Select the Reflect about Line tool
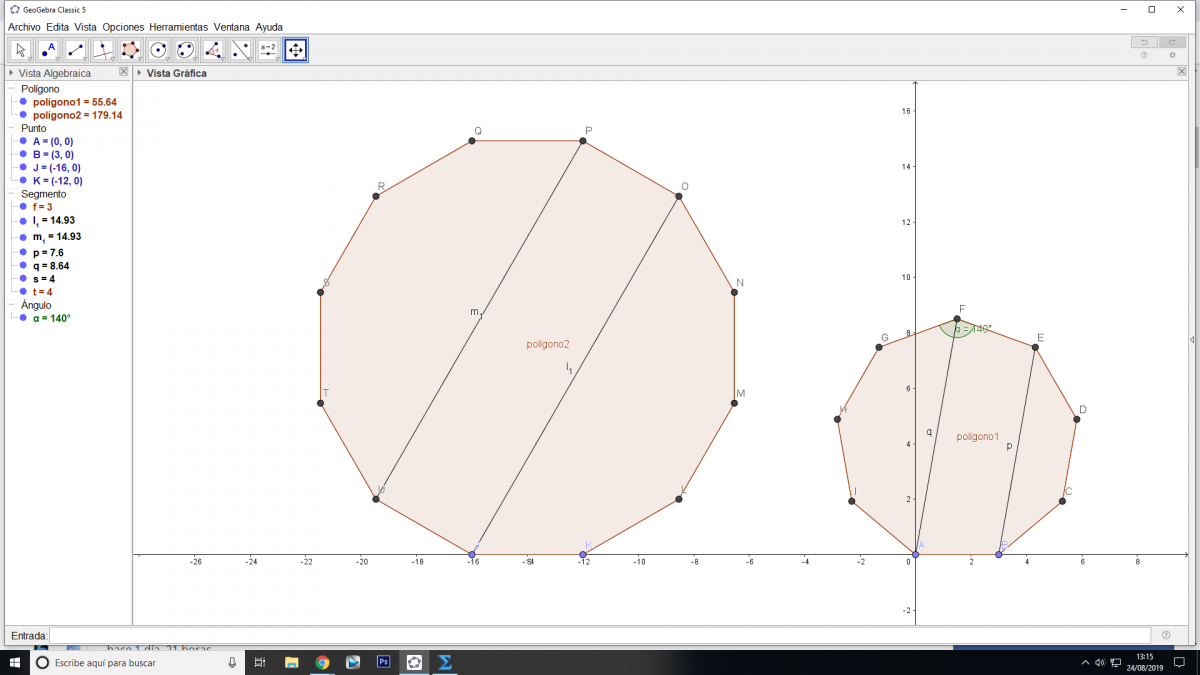This screenshot has width=1200, height=675. 240,49
